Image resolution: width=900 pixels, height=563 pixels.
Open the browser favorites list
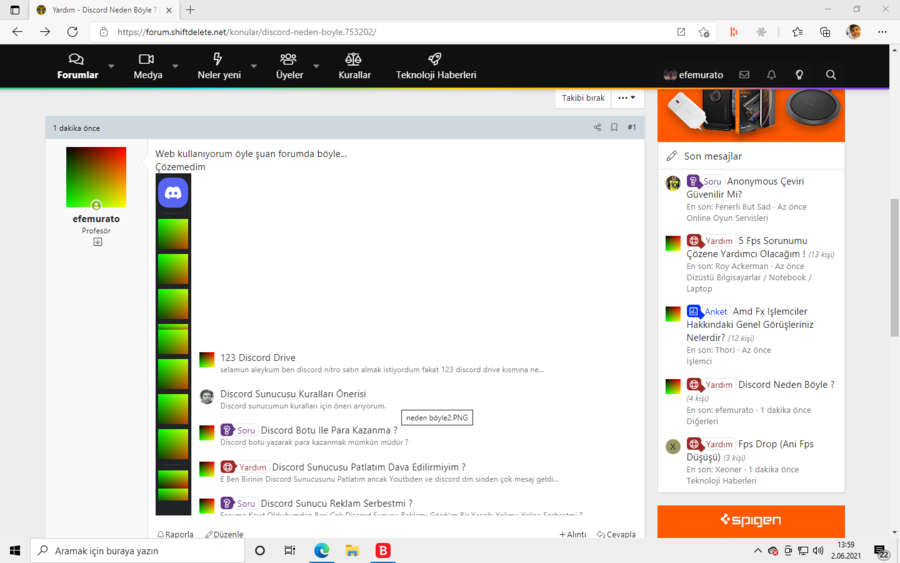click(x=797, y=32)
